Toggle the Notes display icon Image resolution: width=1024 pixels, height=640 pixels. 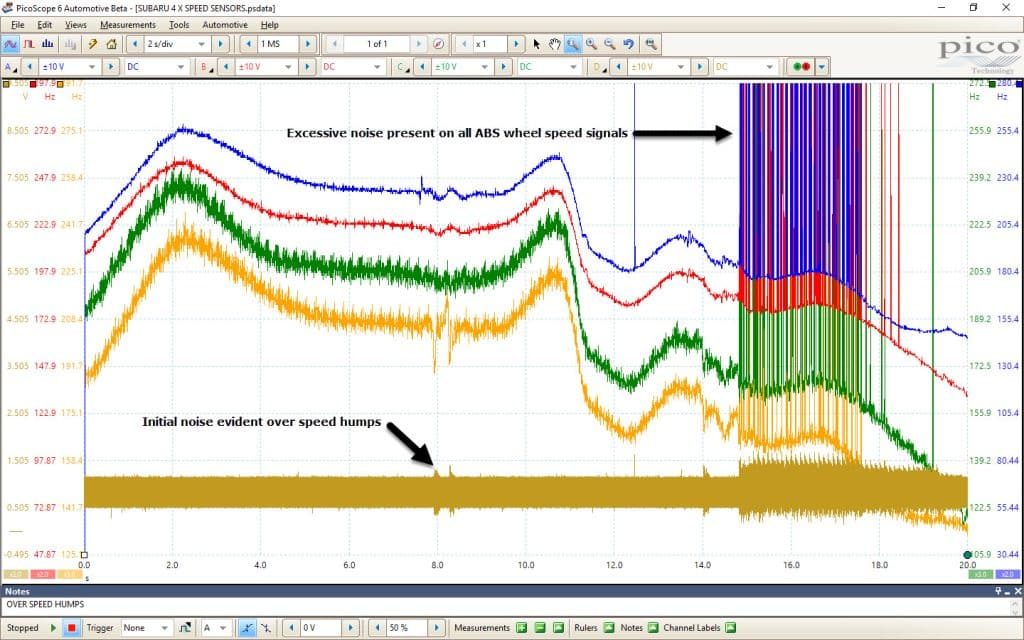point(653,628)
